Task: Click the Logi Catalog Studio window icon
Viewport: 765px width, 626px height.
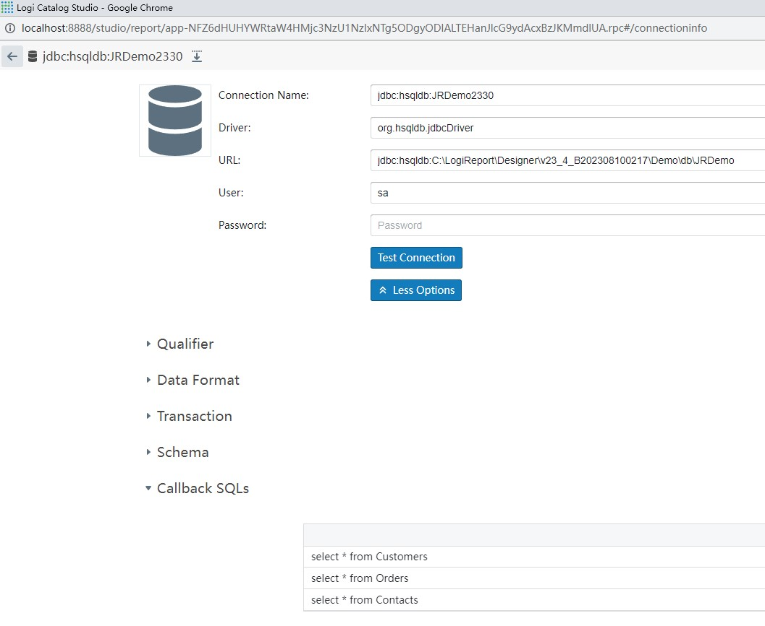Action: [7, 7]
